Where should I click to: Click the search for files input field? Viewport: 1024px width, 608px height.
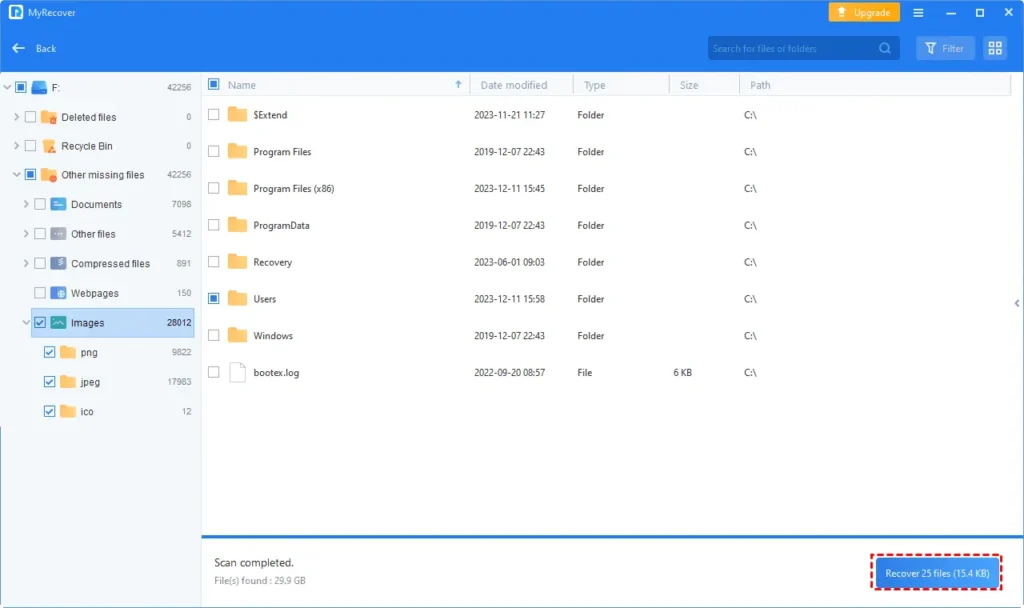click(x=792, y=48)
